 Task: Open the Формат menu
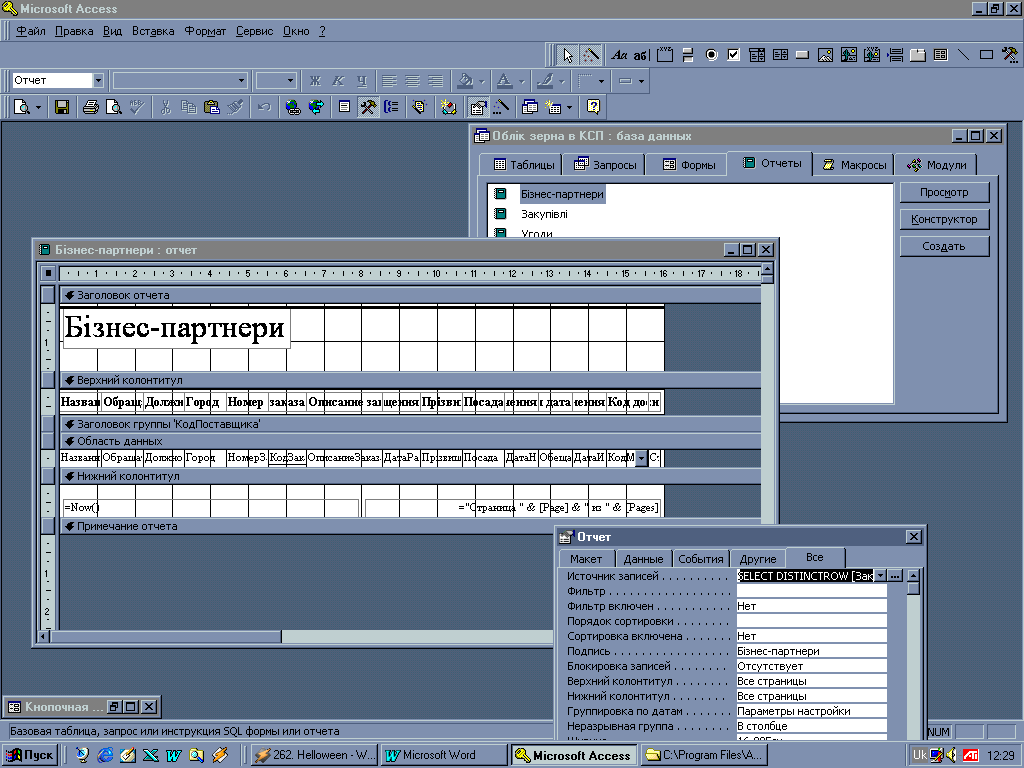[205, 31]
